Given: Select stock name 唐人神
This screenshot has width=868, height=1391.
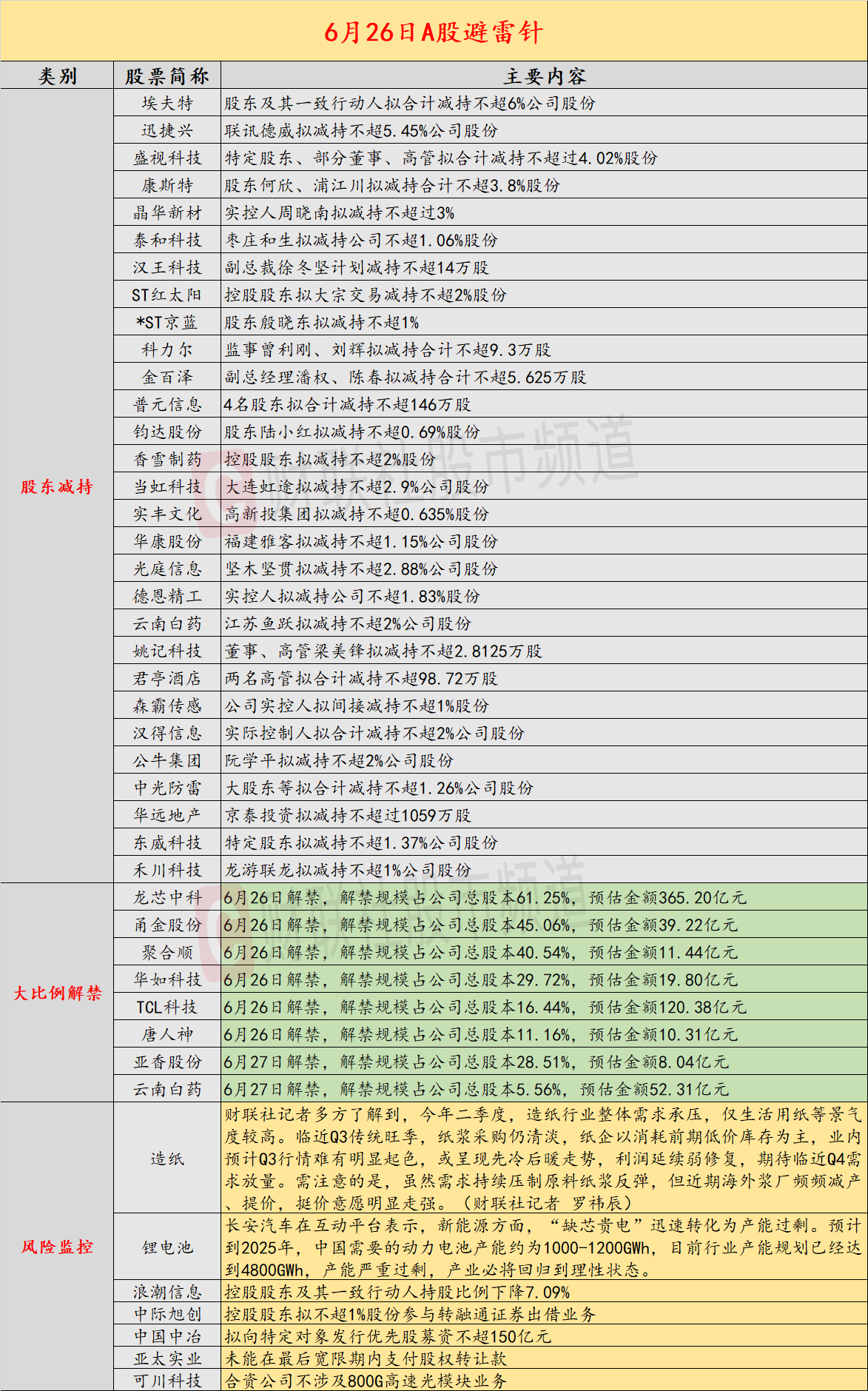Looking at the screenshot, I should (x=167, y=1034).
